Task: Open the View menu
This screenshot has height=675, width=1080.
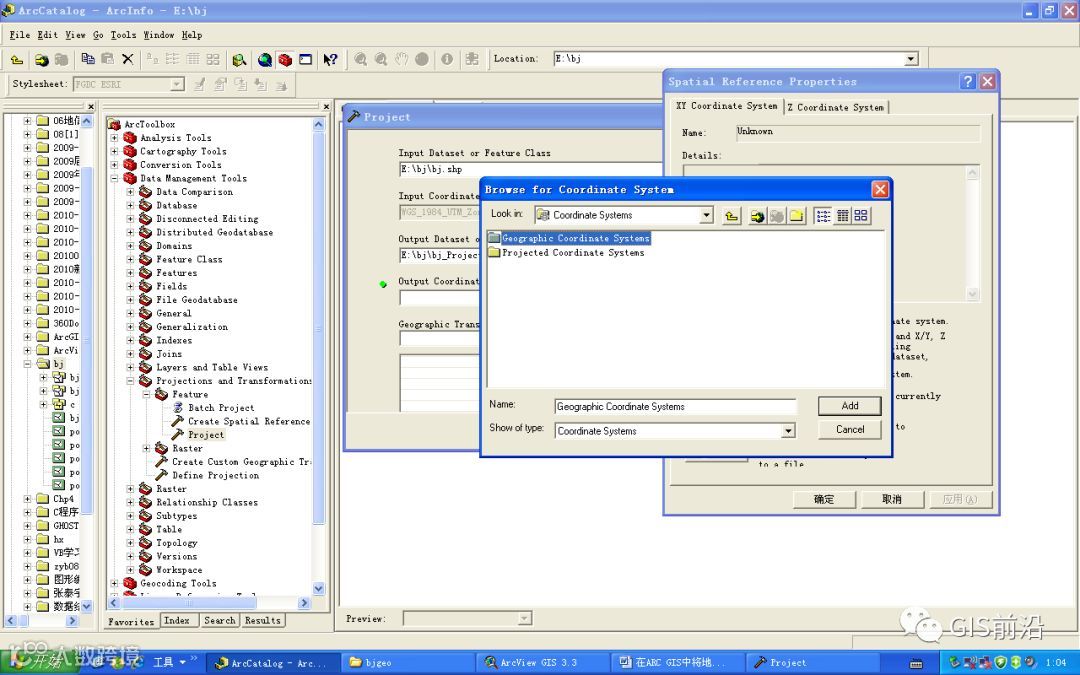Action: (x=75, y=34)
